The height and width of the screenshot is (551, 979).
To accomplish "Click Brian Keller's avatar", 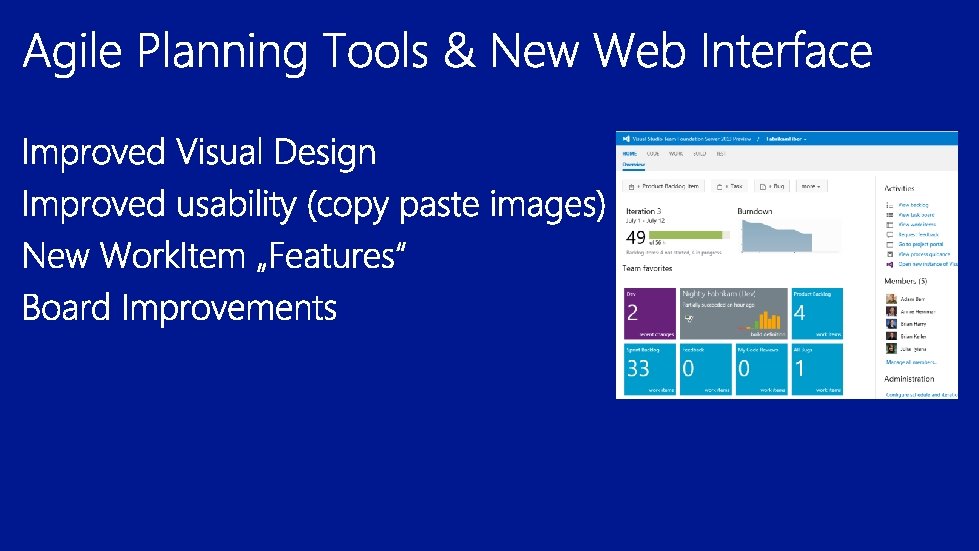I will 891,336.
